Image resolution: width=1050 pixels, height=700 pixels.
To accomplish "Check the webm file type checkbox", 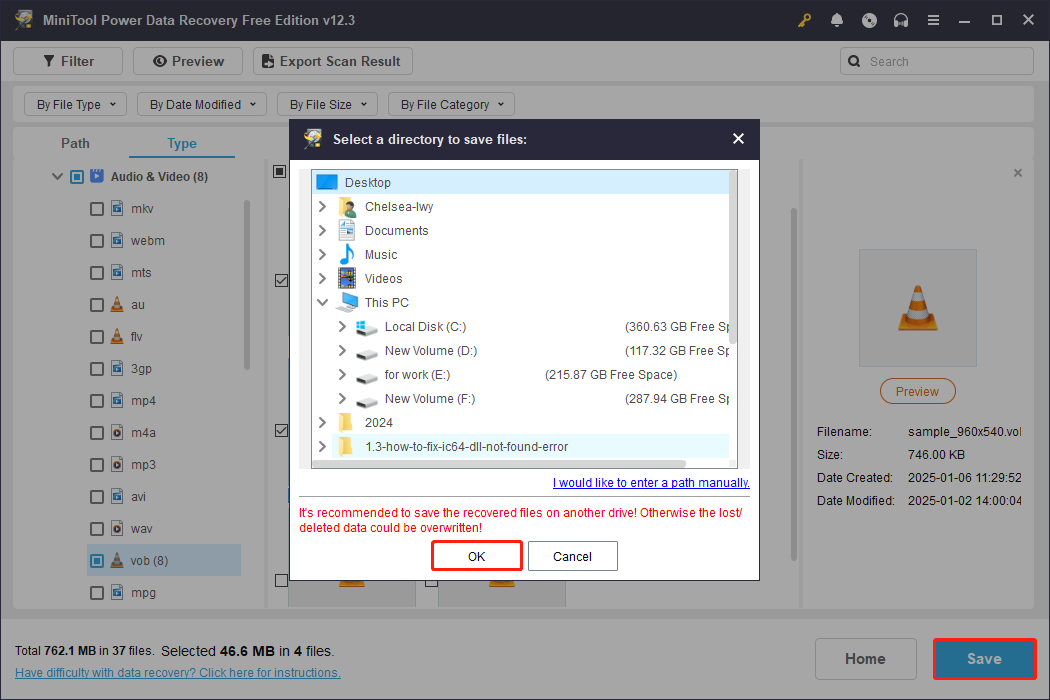I will (97, 240).
